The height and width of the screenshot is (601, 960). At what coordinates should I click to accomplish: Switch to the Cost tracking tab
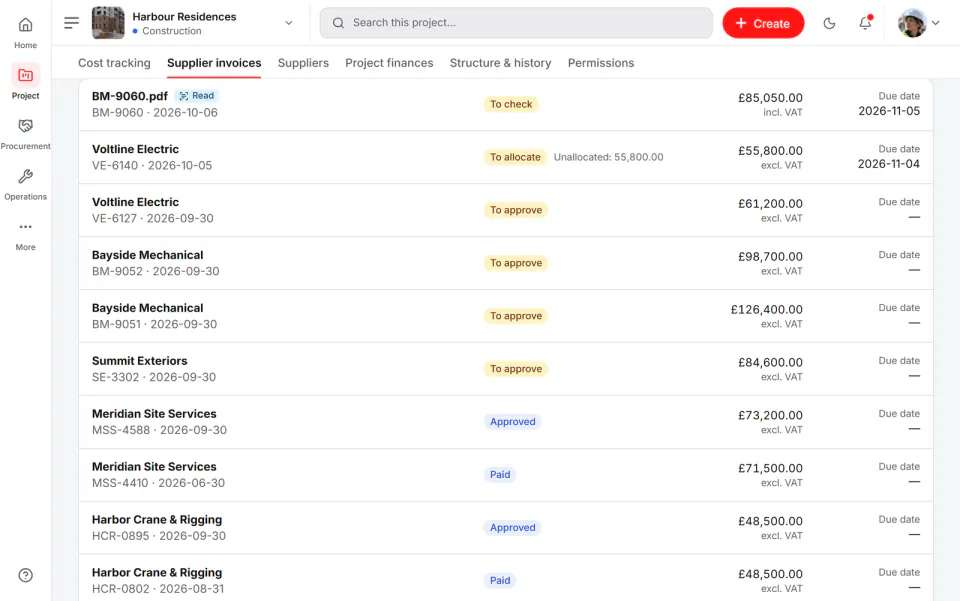click(114, 63)
